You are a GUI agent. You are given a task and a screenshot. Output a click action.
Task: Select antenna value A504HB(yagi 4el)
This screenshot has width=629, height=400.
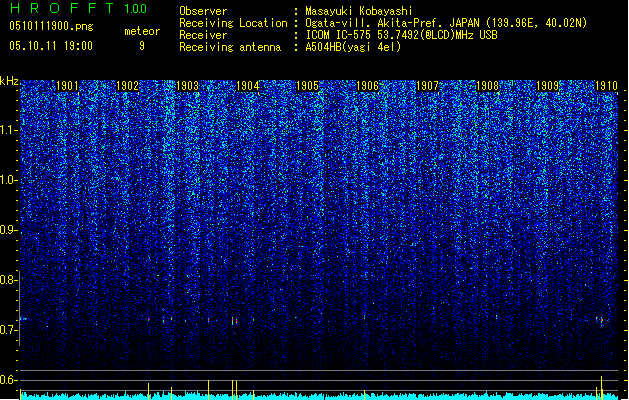tap(353, 47)
